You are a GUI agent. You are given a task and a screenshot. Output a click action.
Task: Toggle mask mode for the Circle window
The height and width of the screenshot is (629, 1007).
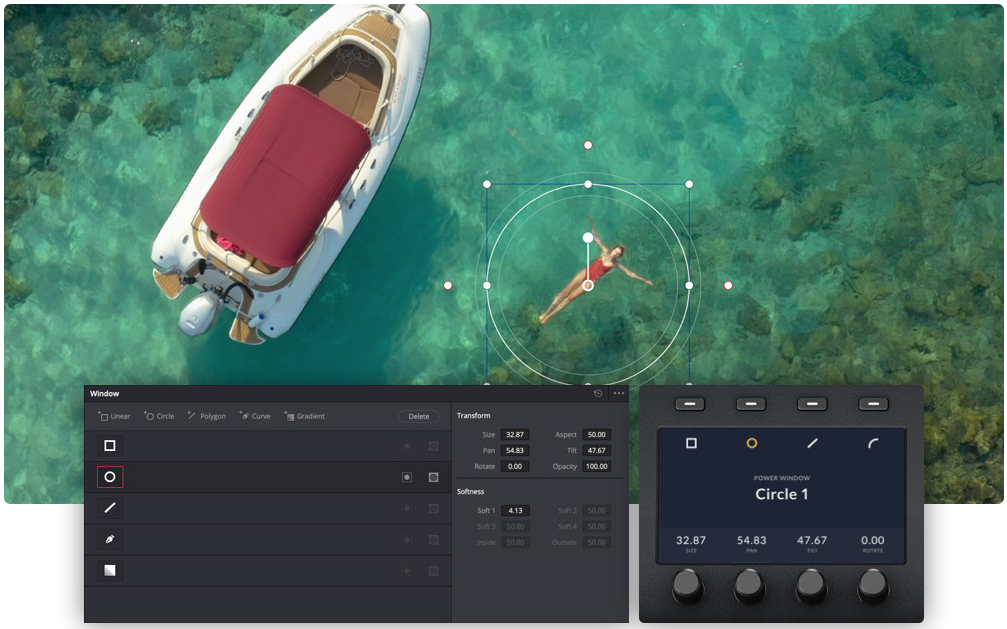[x=433, y=477]
